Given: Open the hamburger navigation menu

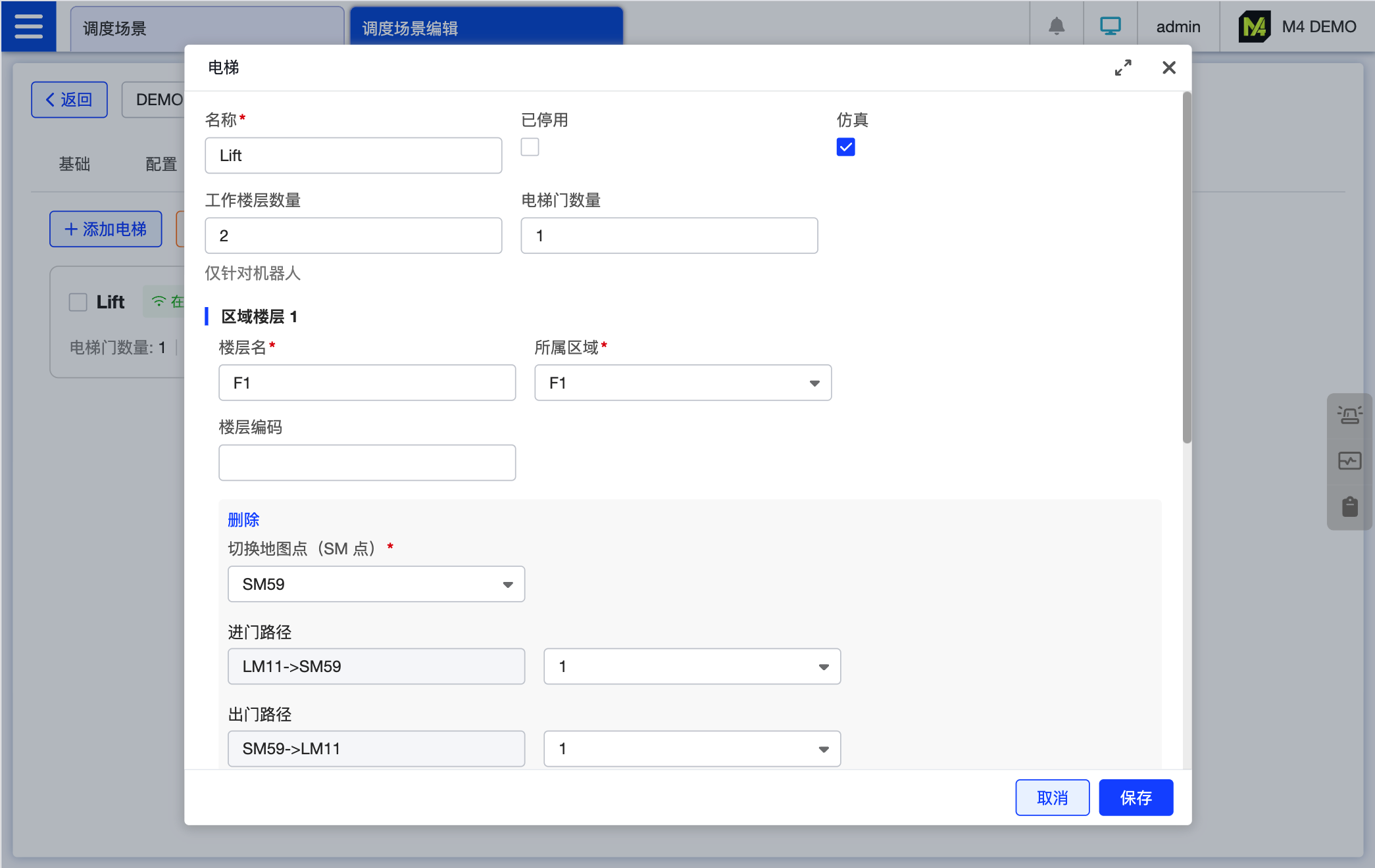Looking at the screenshot, I should click(28, 26).
